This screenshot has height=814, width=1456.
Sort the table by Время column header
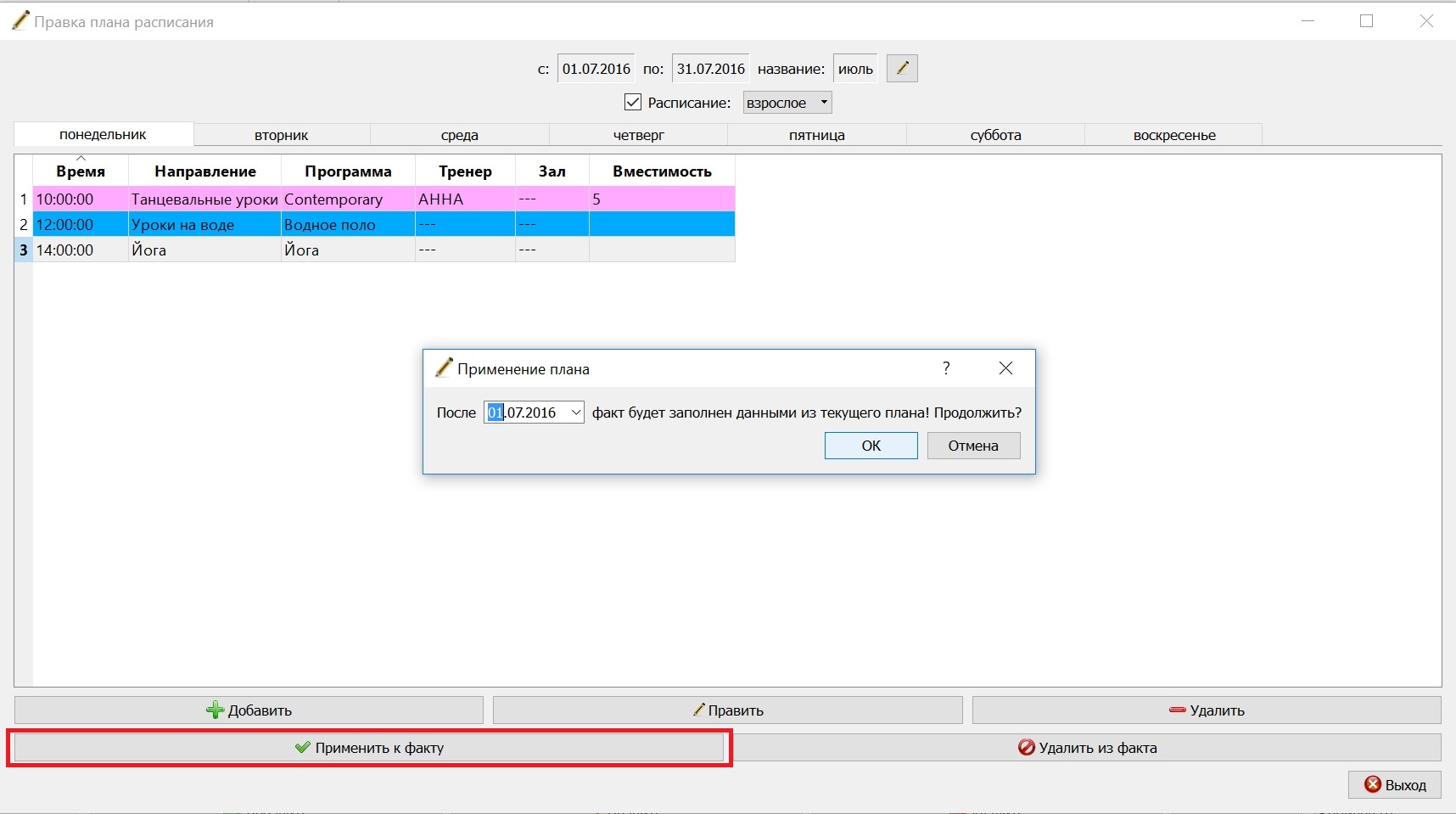tap(81, 171)
